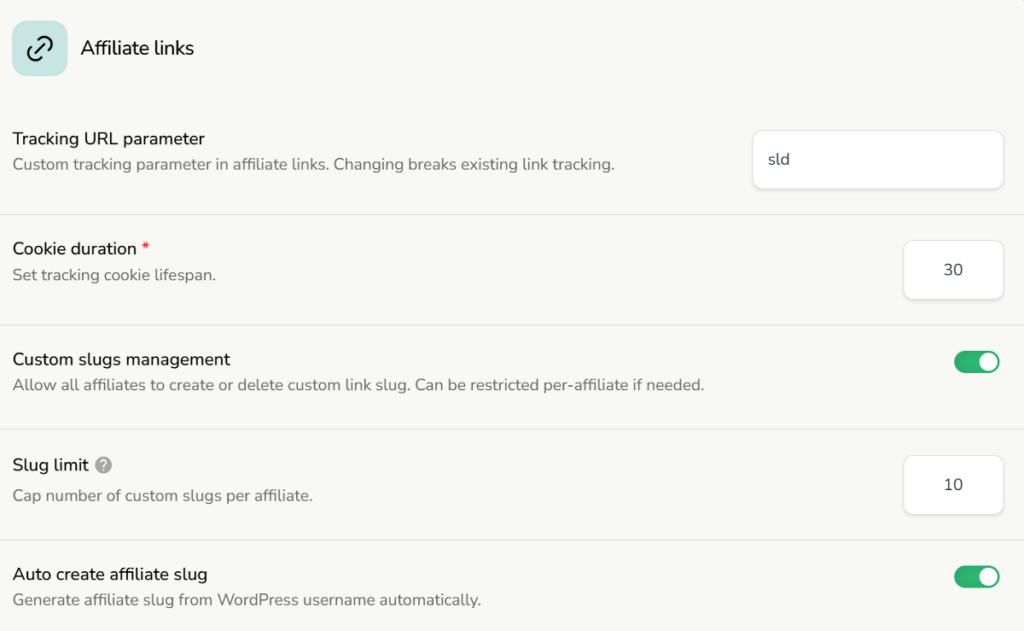
Task: Turn off Auto create affiliate slug
Action: 976,577
